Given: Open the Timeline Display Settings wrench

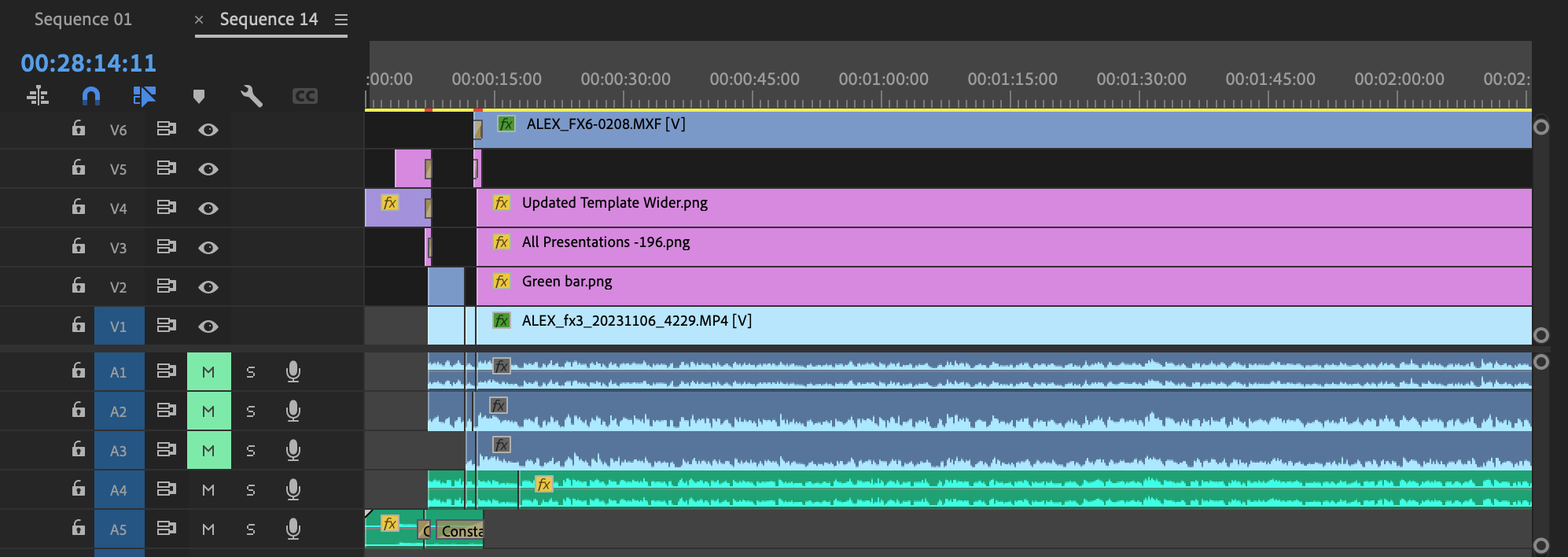Looking at the screenshot, I should (251, 96).
